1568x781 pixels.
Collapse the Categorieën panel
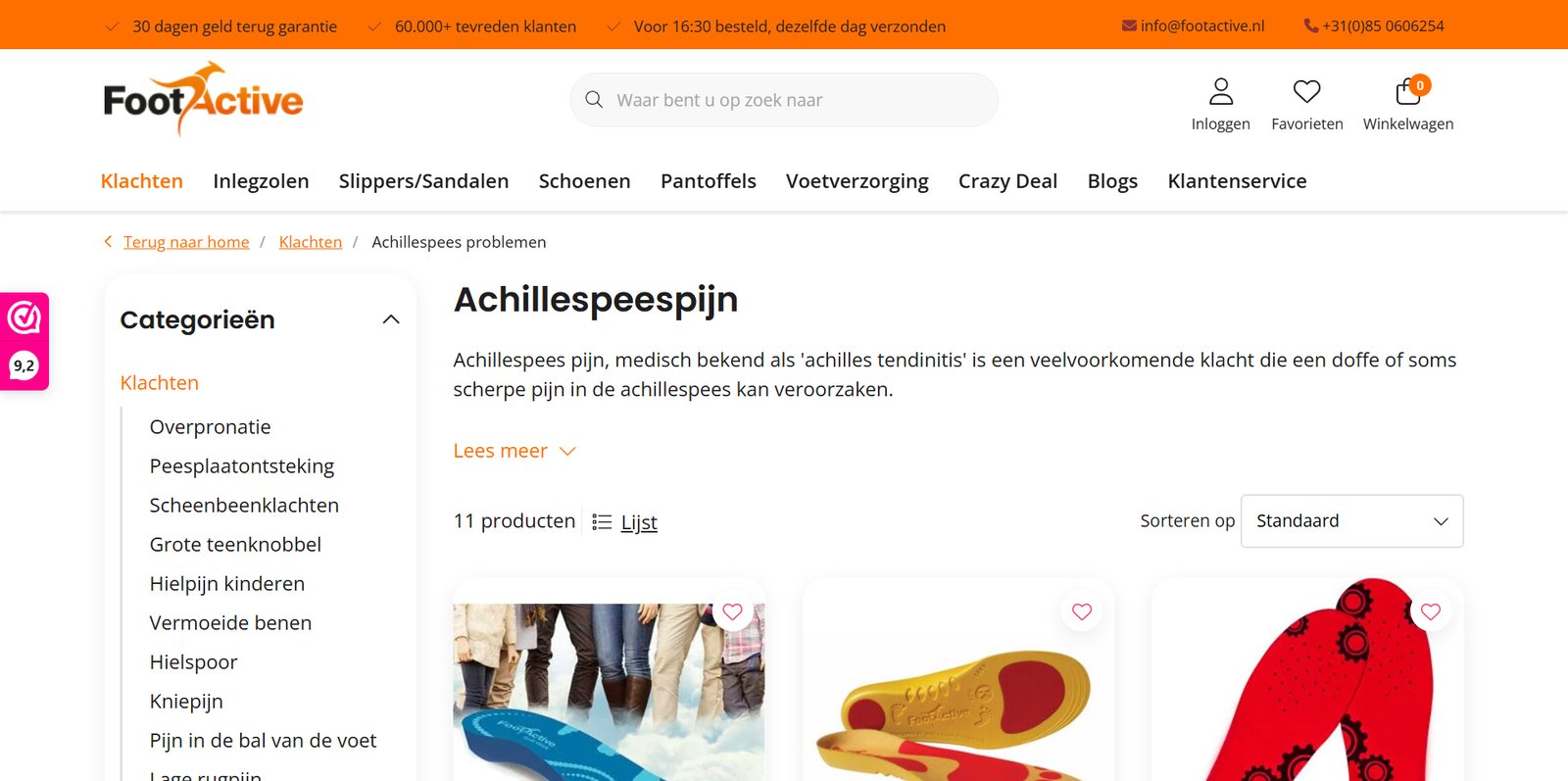click(x=391, y=319)
